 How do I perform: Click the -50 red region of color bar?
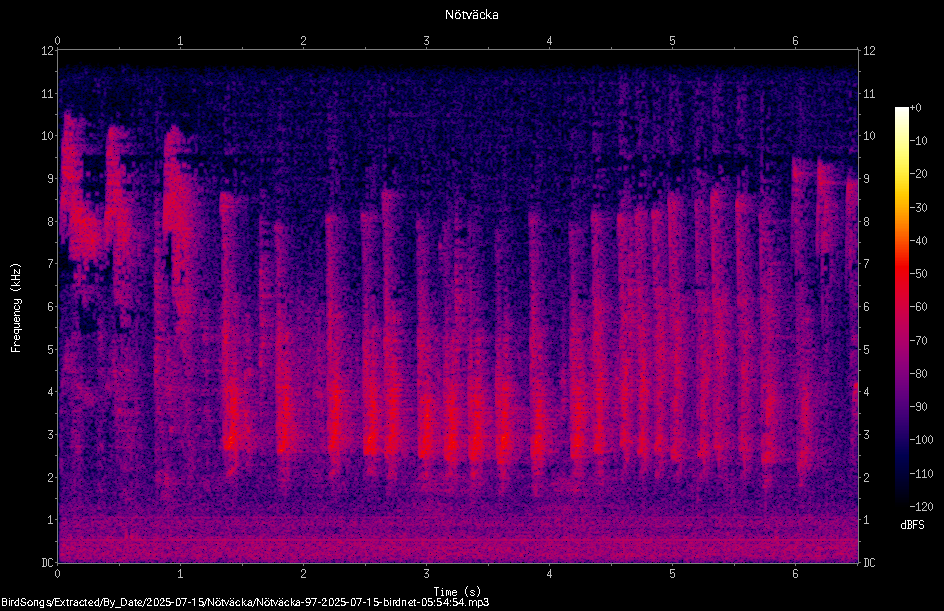[x=901, y=273]
